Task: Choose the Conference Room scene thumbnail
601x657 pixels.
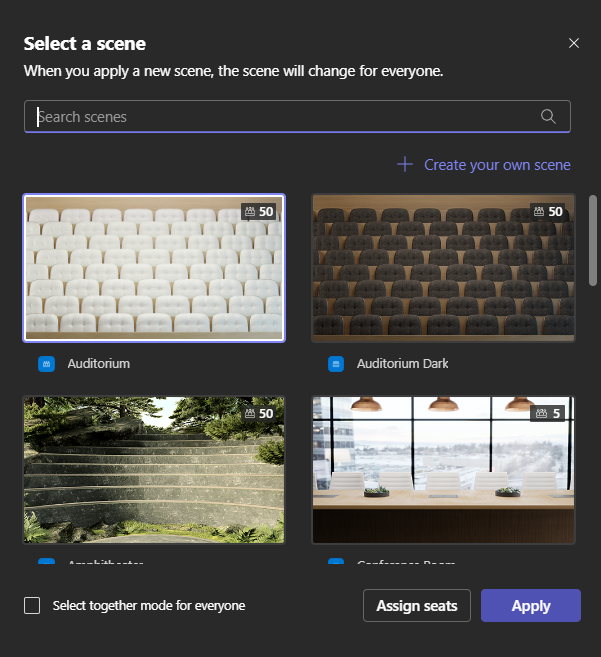Action: coord(443,470)
